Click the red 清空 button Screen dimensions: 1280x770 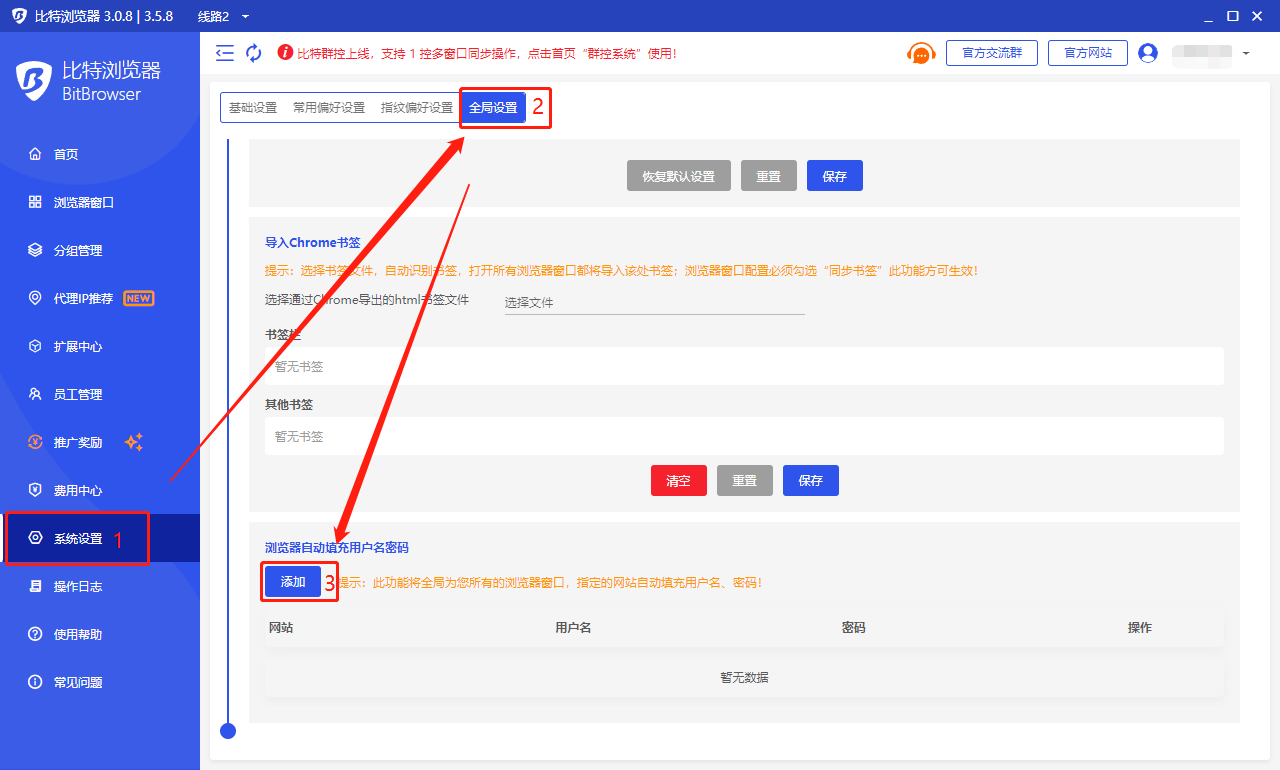[678, 481]
